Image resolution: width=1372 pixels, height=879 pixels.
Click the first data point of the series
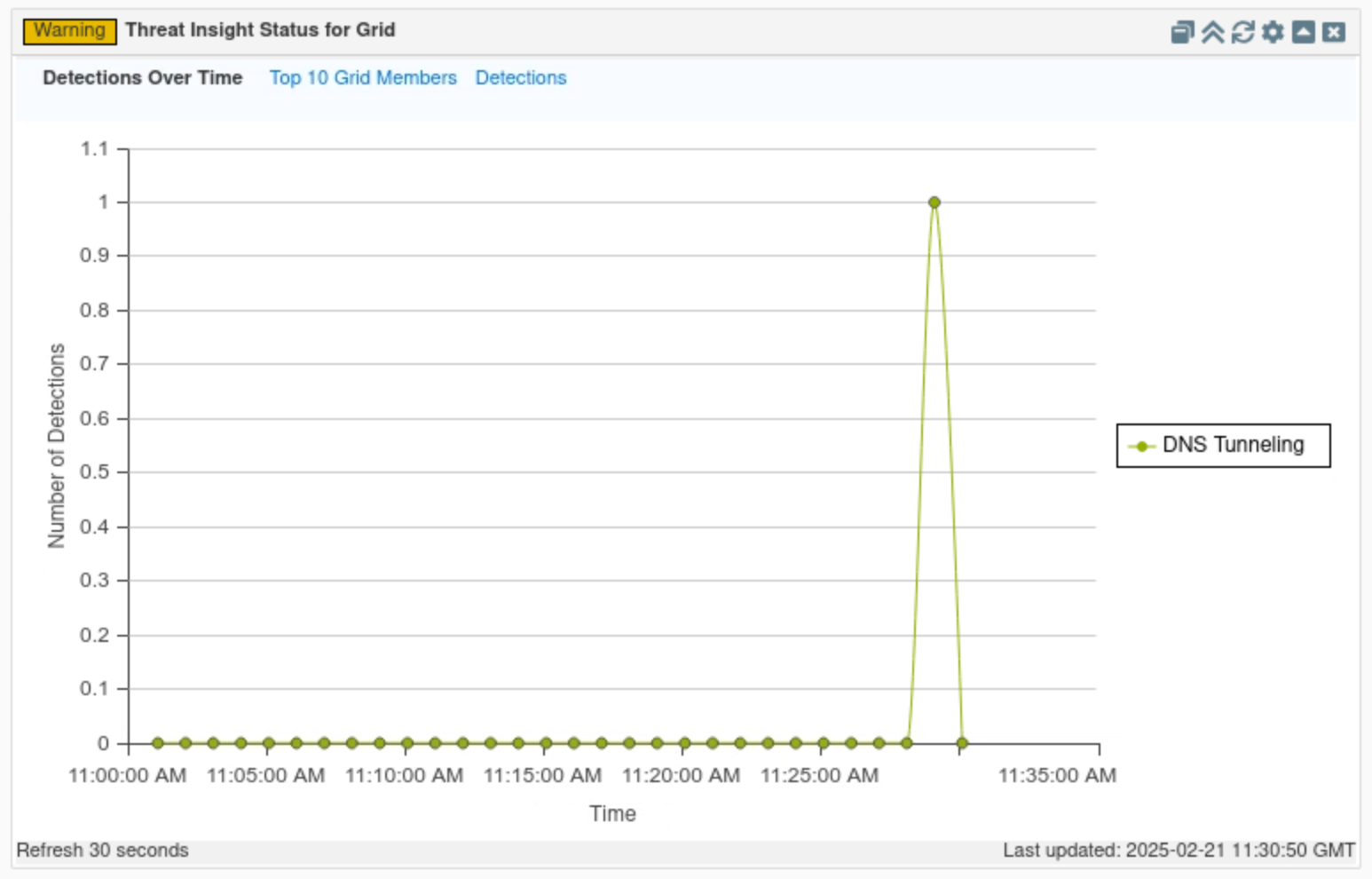coord(158,743)
